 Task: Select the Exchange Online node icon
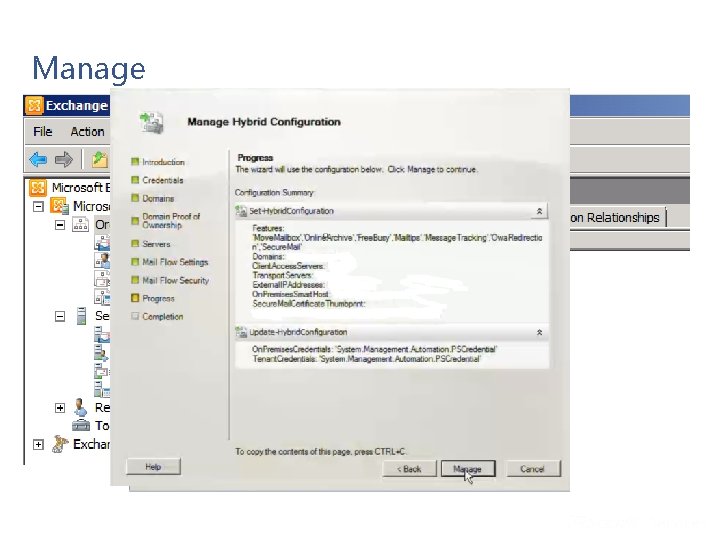pyautogui.click(x=60, y=444)
